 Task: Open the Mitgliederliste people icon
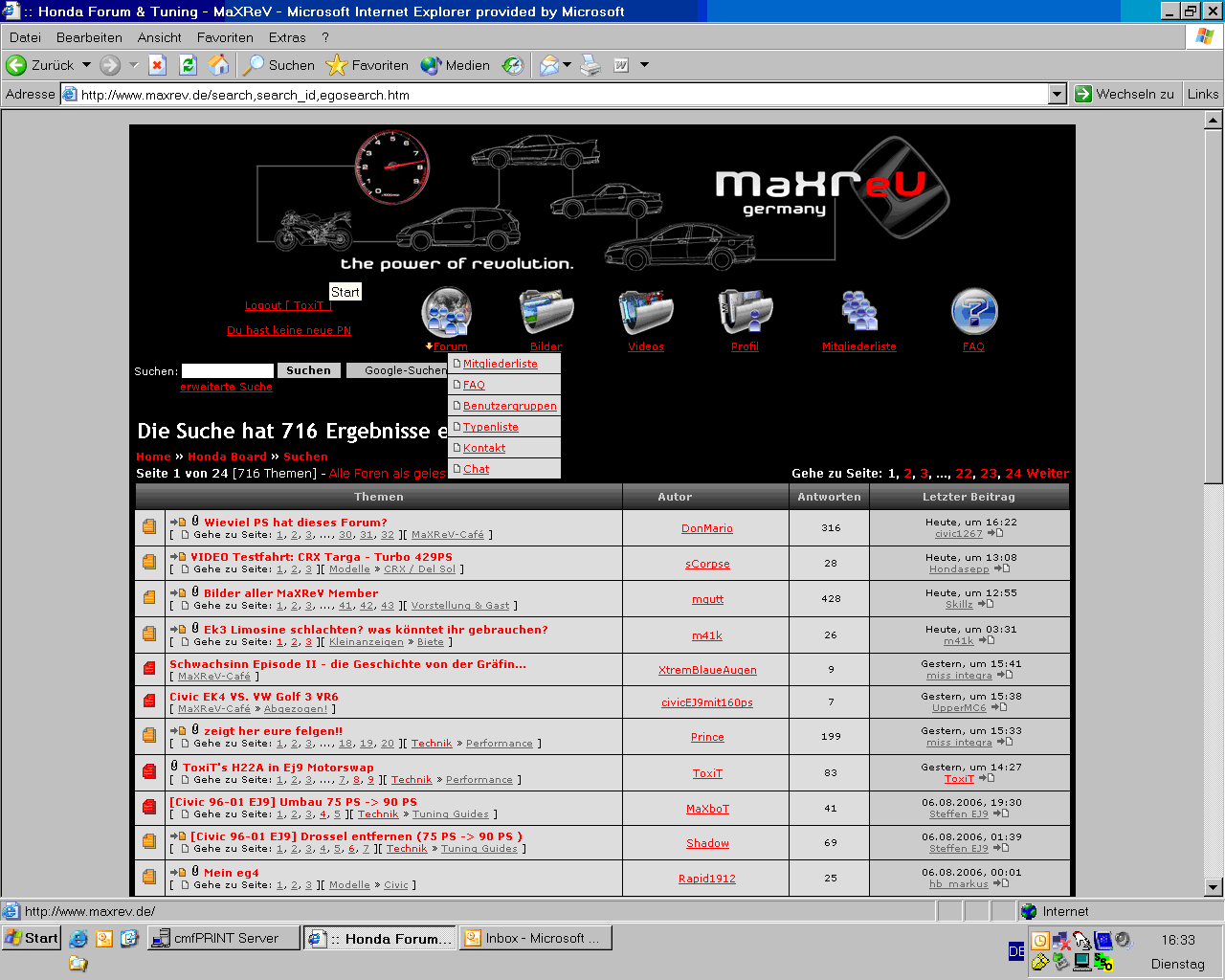click(859, 312)
